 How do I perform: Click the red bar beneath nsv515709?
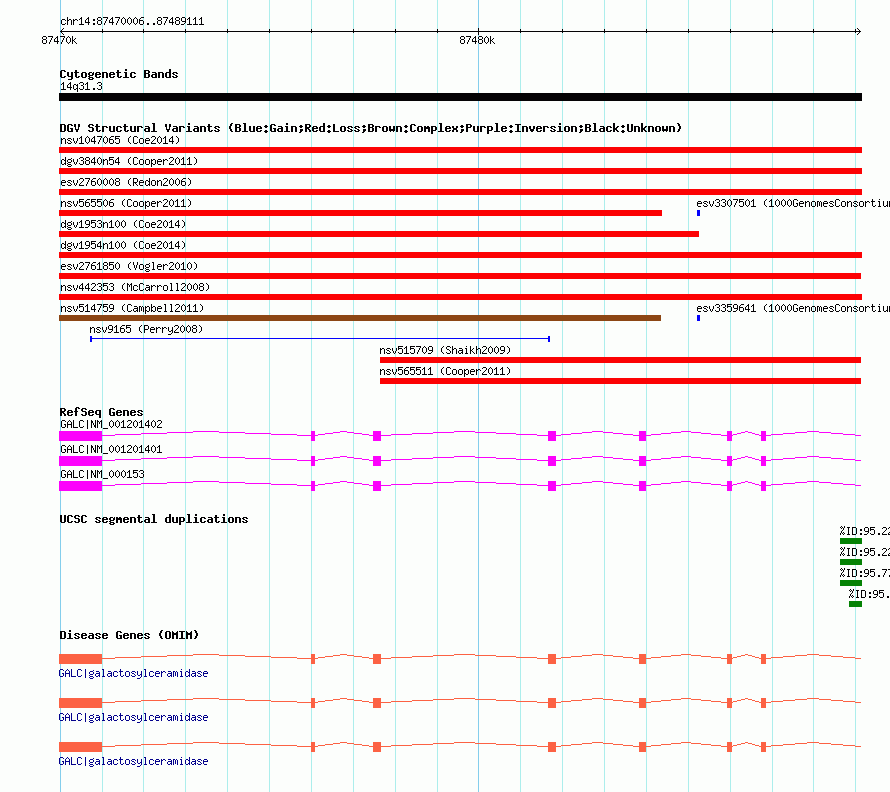click(x=620, y=360)
